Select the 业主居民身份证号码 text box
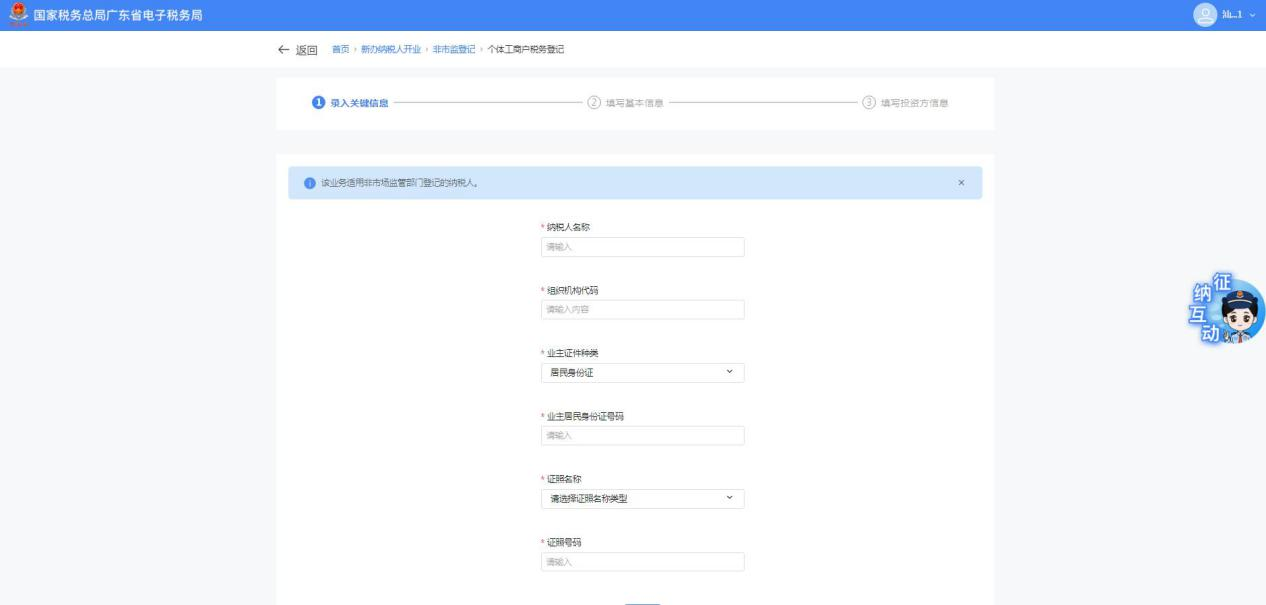The width and height of the screenshot is (1266, 605). pos(642,436)
